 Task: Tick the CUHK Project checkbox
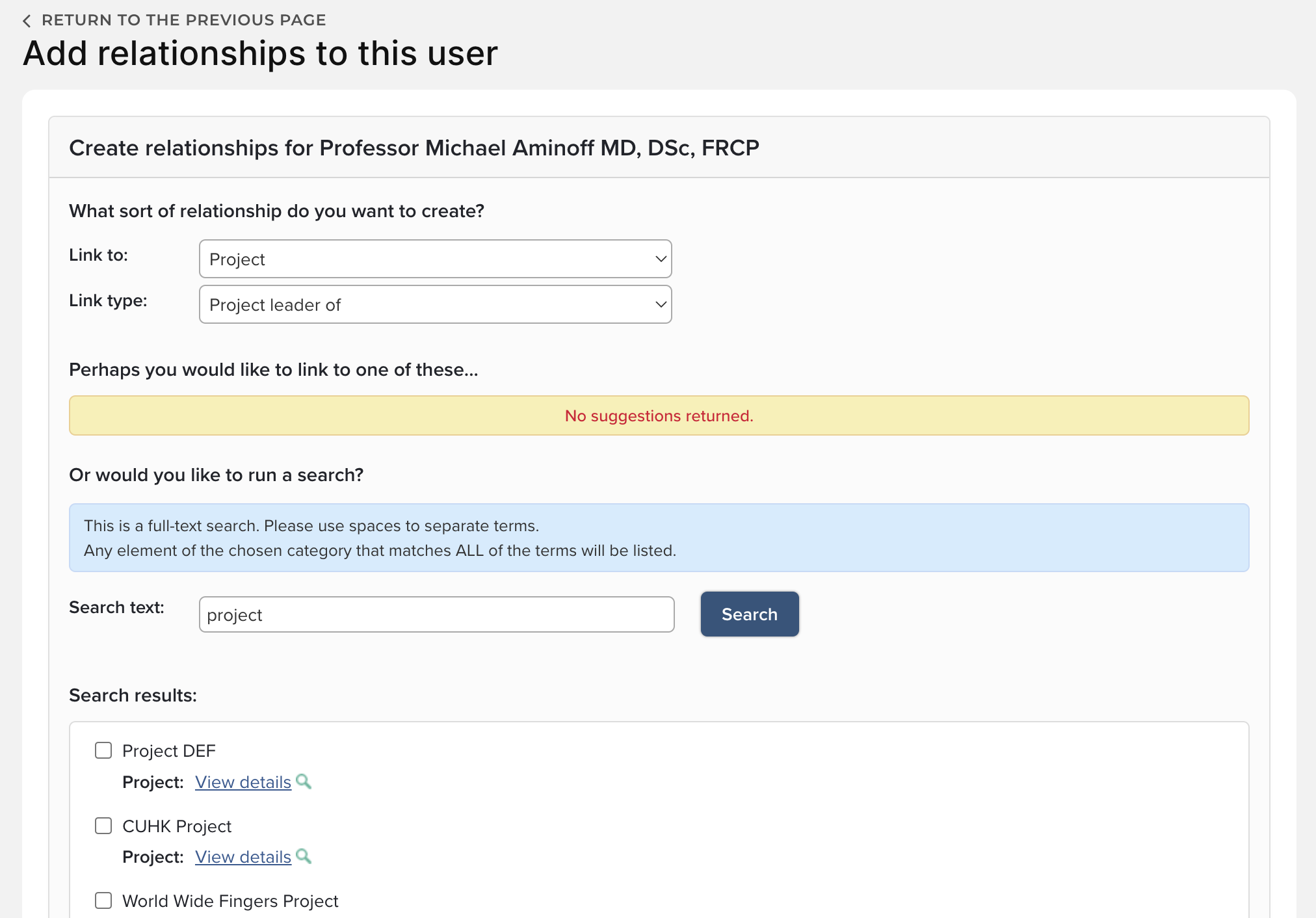(103, 826)
